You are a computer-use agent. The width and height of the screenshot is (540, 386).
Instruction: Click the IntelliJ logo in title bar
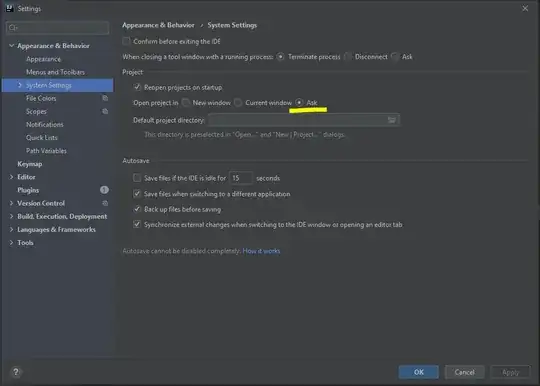coord(10,8)
